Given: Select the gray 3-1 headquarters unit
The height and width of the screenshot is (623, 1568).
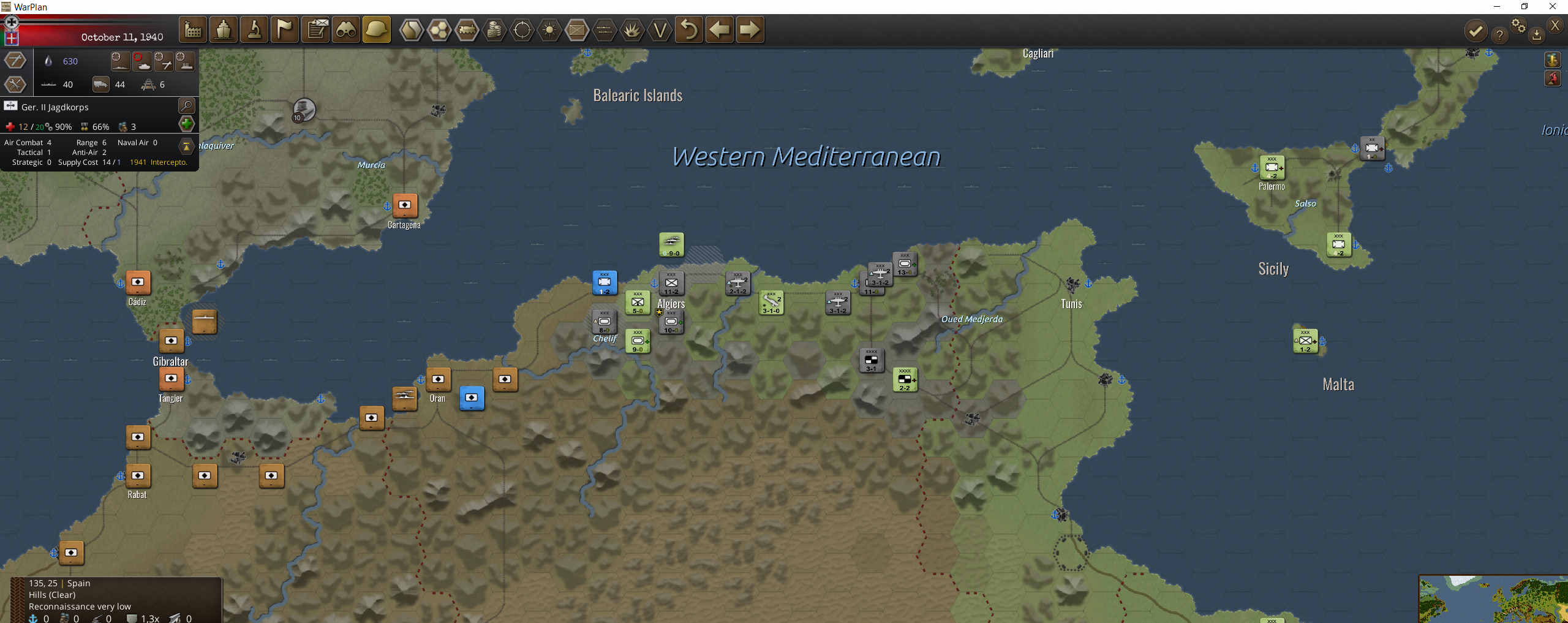Looking at the screenshot, I should (871, 360).
